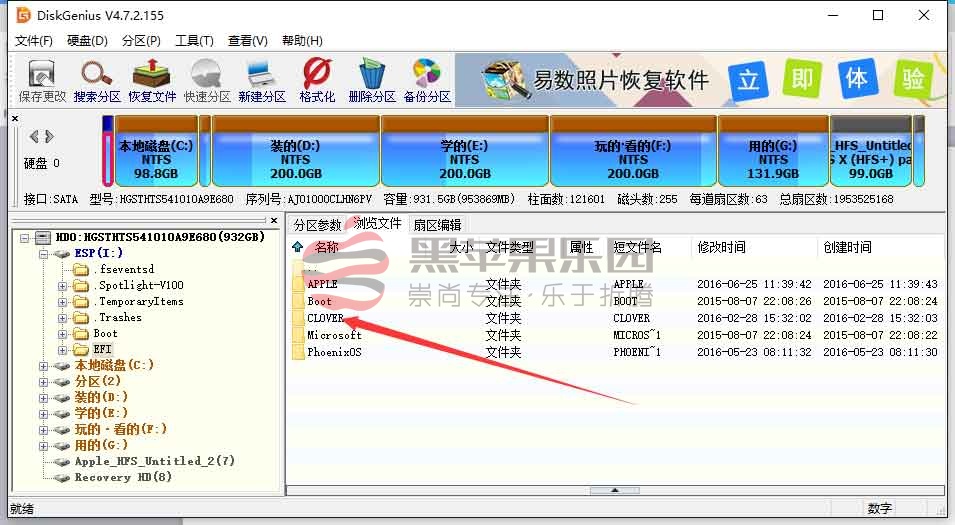Sort files by 属性 column header
955x525 pixels.
click(581, 247)
